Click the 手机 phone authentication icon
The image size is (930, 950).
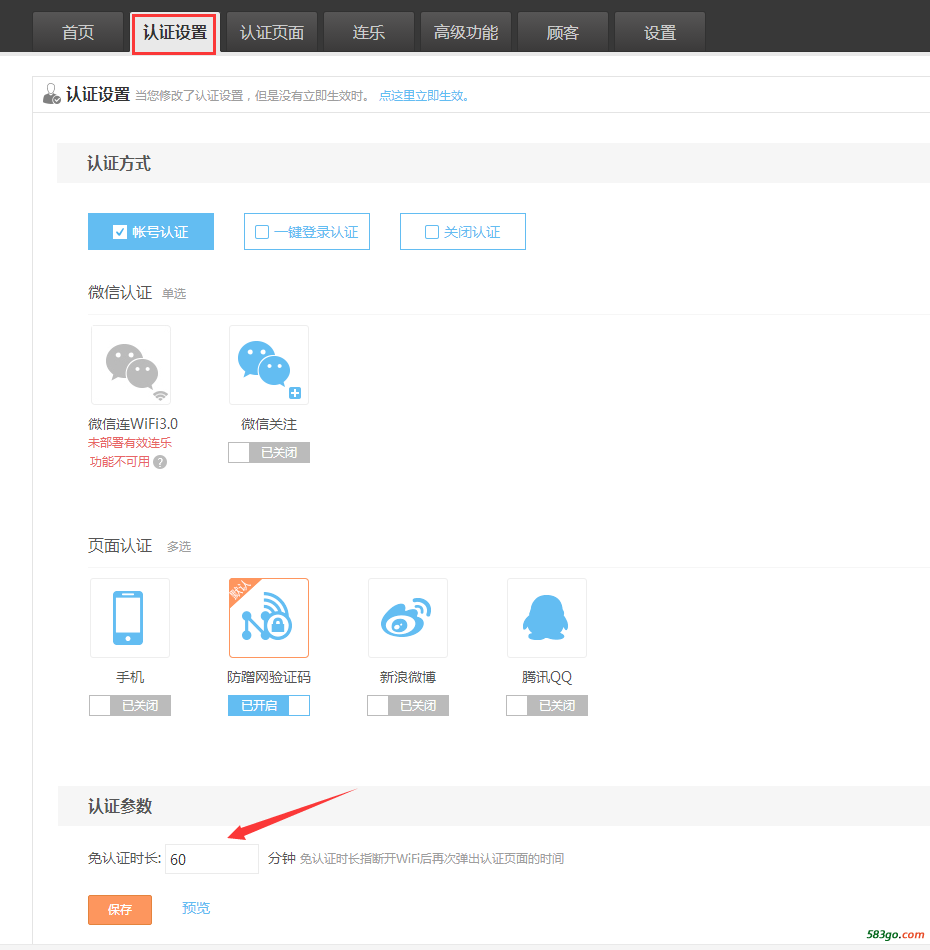pos(130,618)
